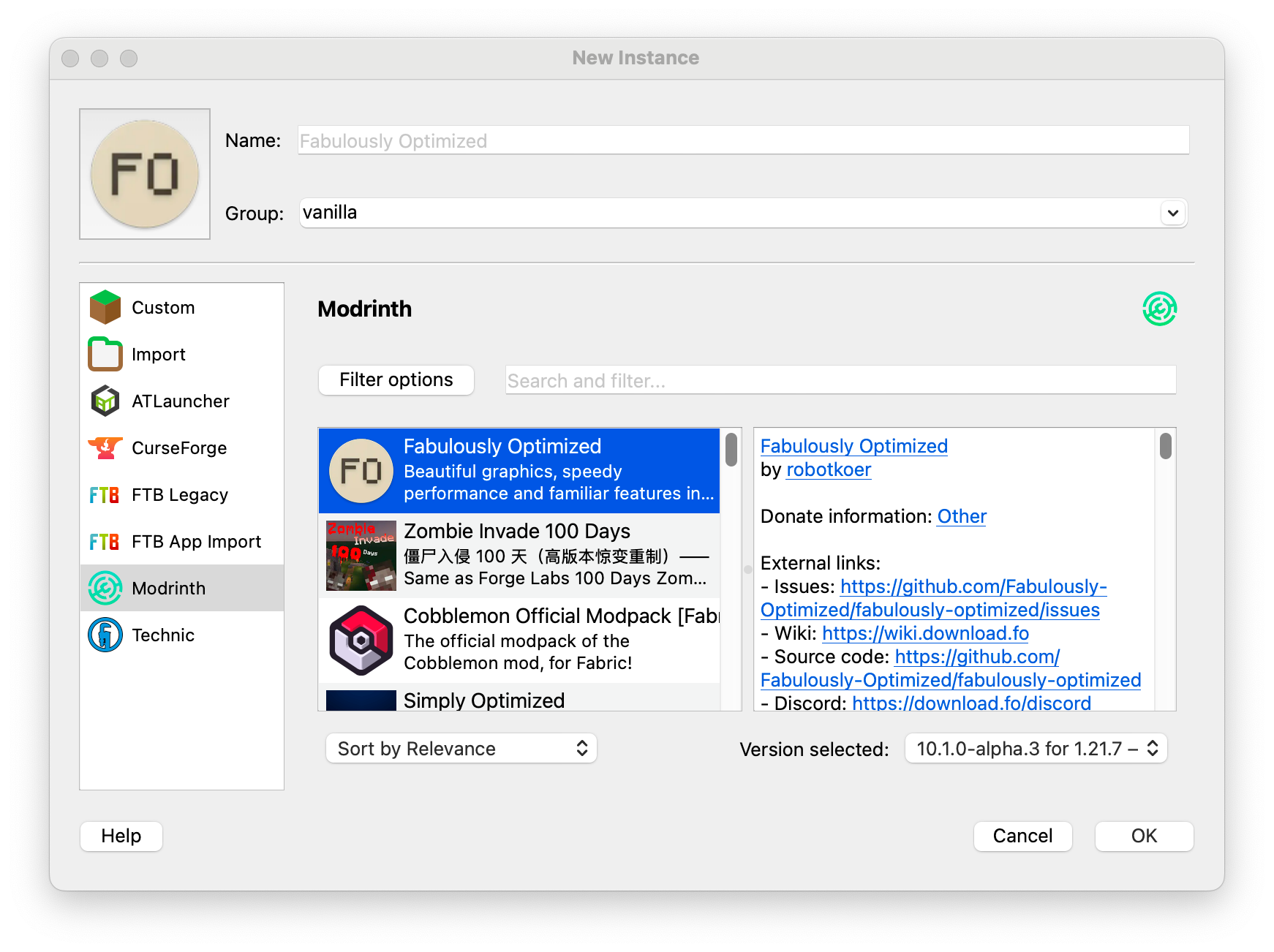Switch to the Import page
Image resolution: width=1274 pixels, height=952 pixels.
click(x=182, y=354)
